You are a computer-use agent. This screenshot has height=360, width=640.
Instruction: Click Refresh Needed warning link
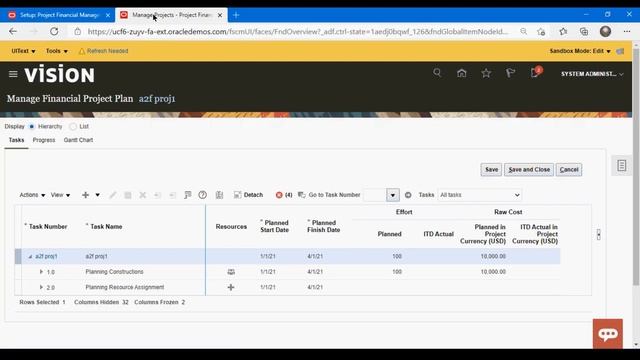(x=103, y=51)
